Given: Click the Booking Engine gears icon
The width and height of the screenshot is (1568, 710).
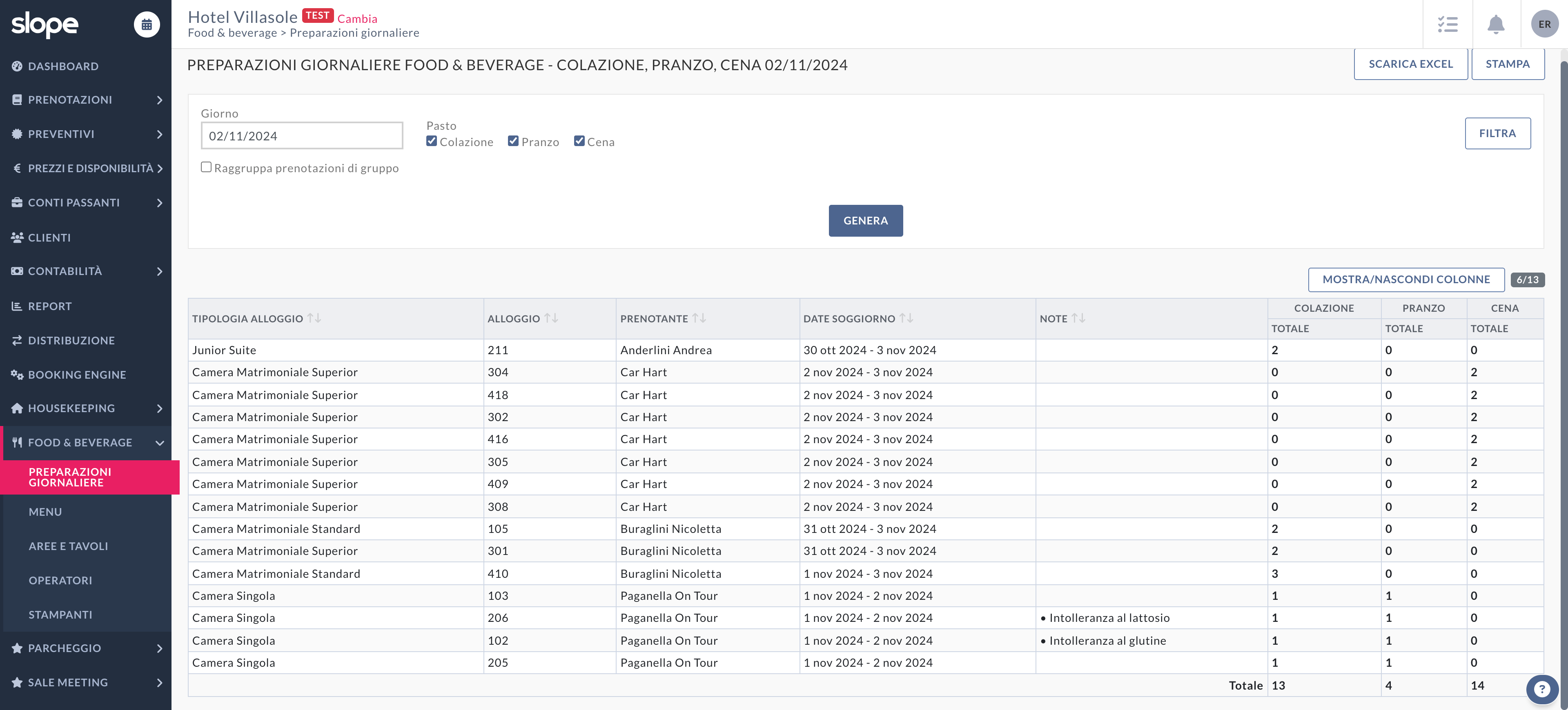Looking at the screenshot, I should pos(17,375).
